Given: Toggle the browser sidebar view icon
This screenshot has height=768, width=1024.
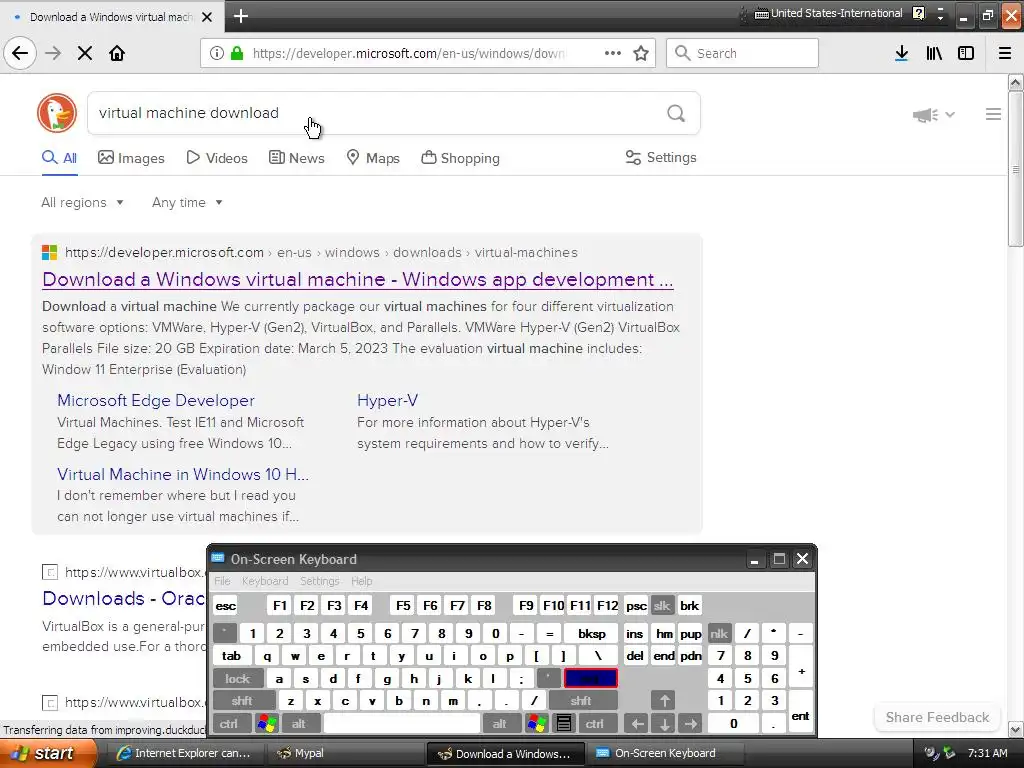Looking at the screenshot, I should pyautogui.click(x=966, y=53).
